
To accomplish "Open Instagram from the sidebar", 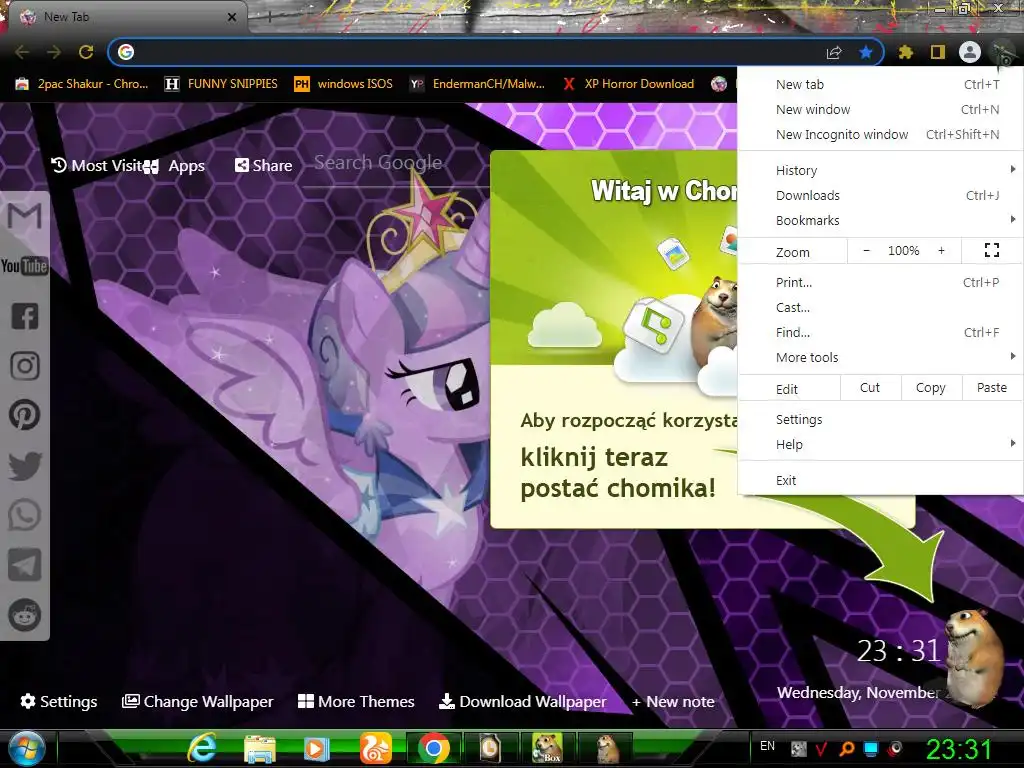I will tap(25, 366).
